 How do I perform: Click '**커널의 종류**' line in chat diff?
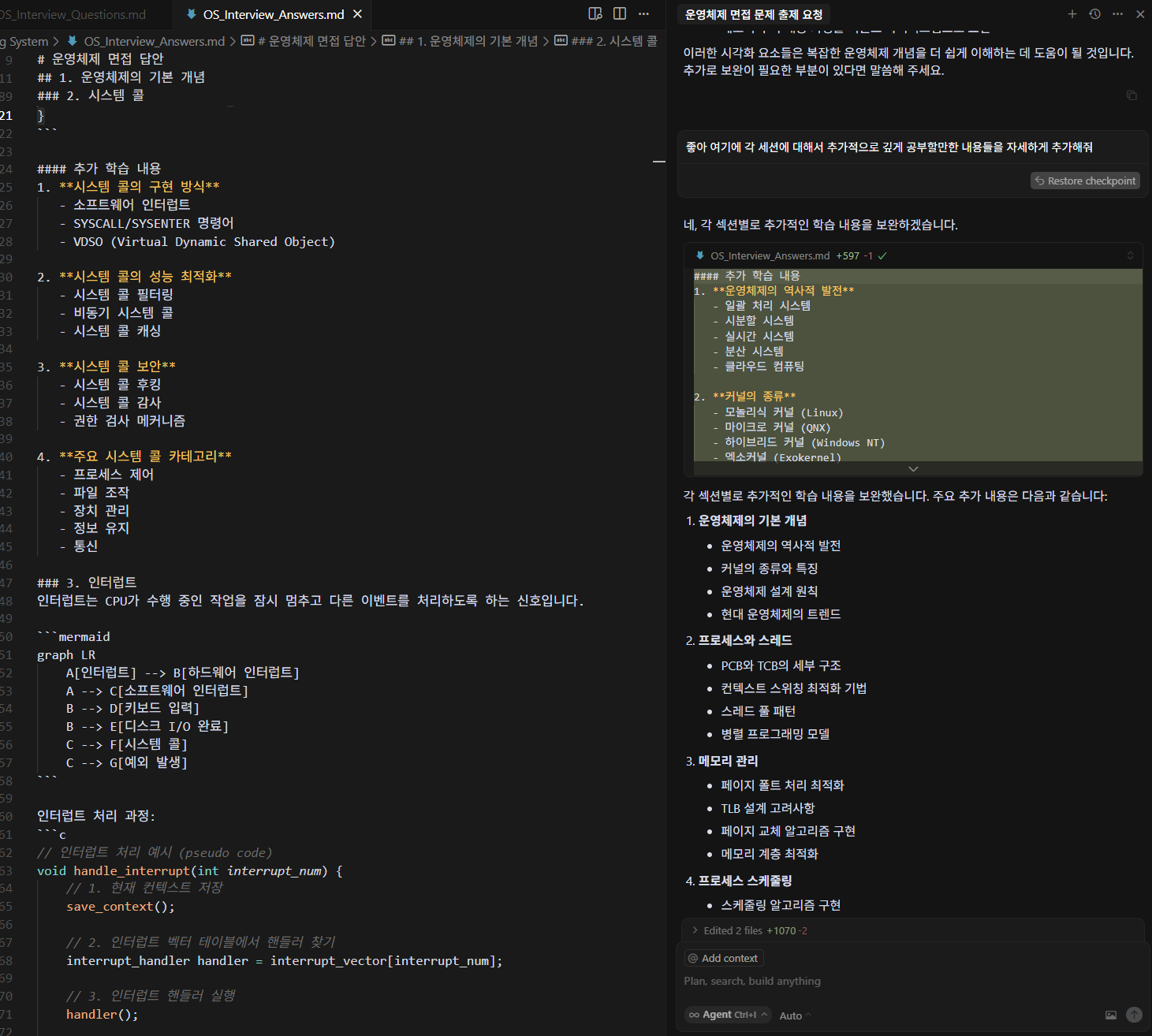coord(755,397)
